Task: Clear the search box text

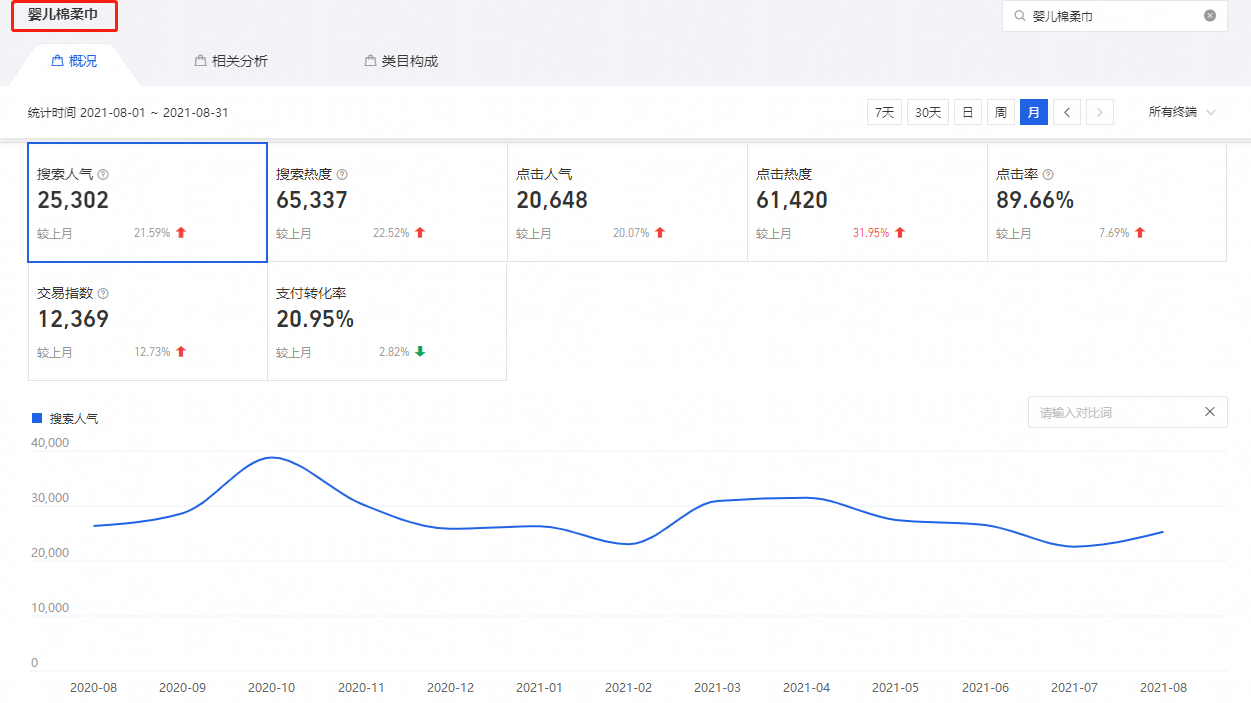Action: point(1209,16)
